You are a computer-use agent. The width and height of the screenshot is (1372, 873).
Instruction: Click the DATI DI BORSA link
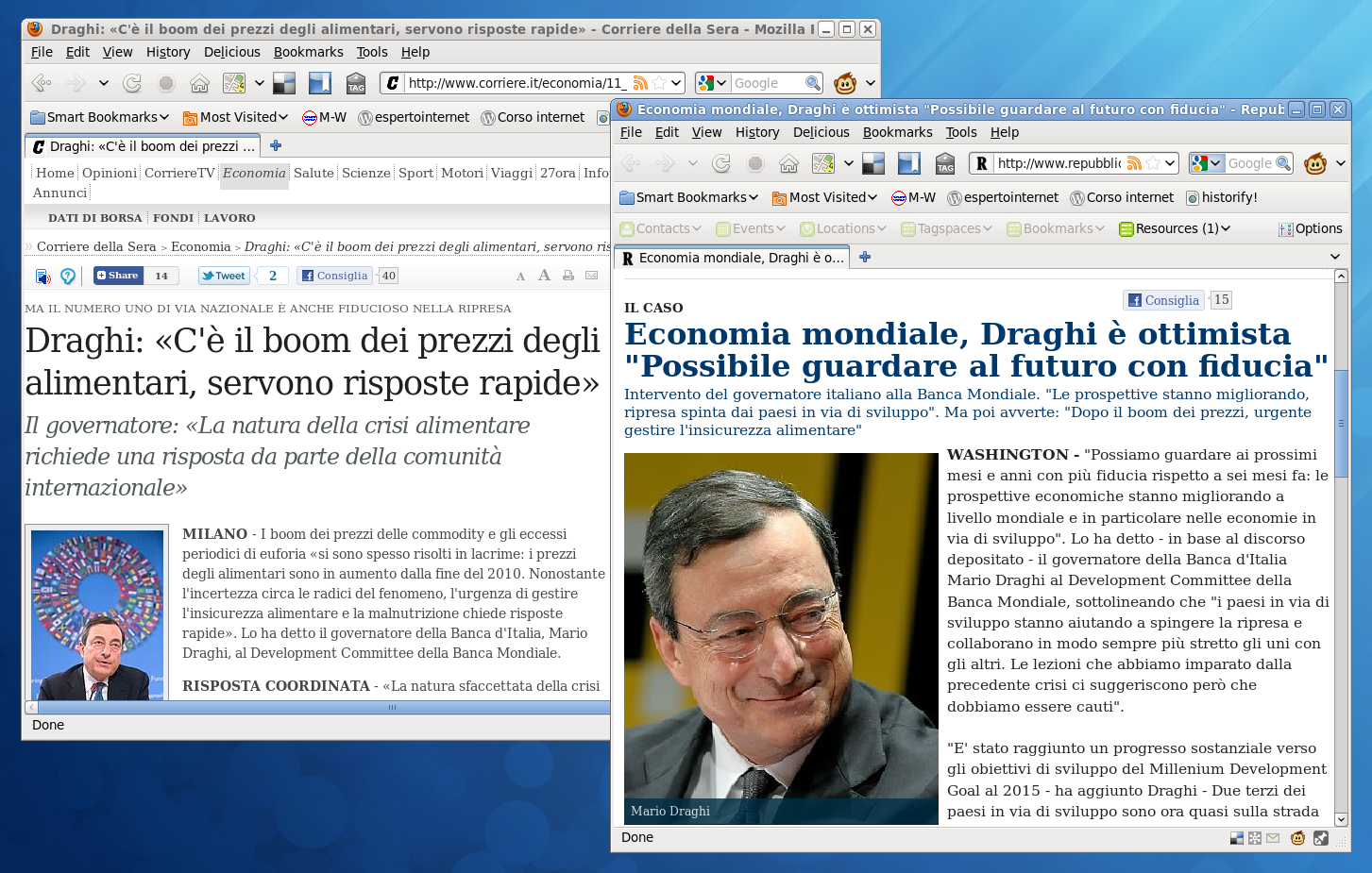tap(95, 218)
